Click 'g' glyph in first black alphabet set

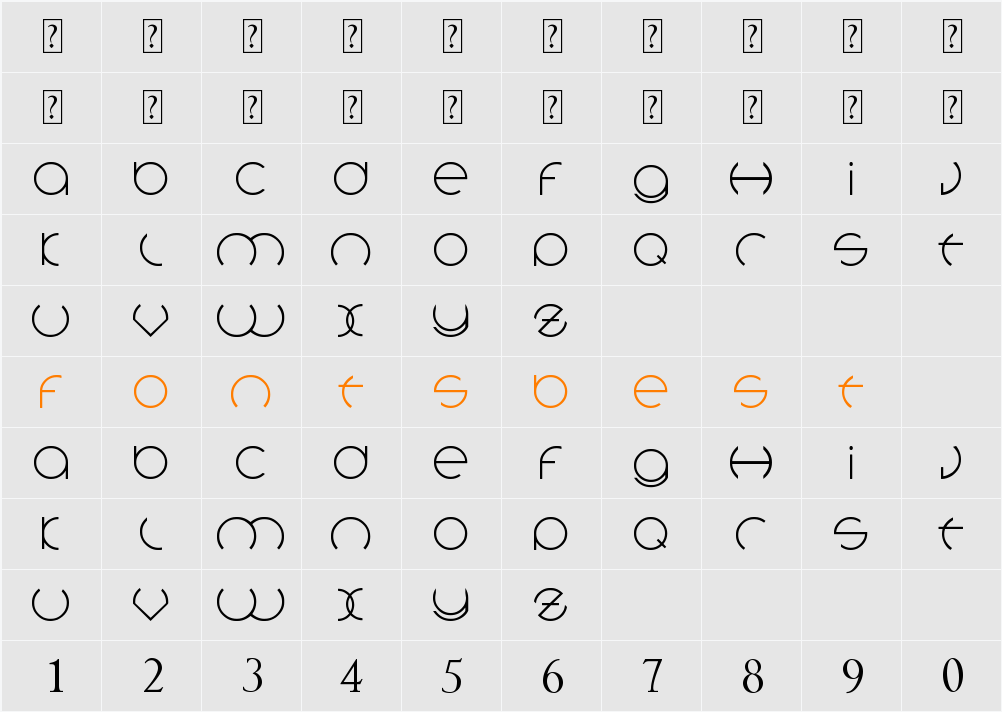(x=651, y=182)
